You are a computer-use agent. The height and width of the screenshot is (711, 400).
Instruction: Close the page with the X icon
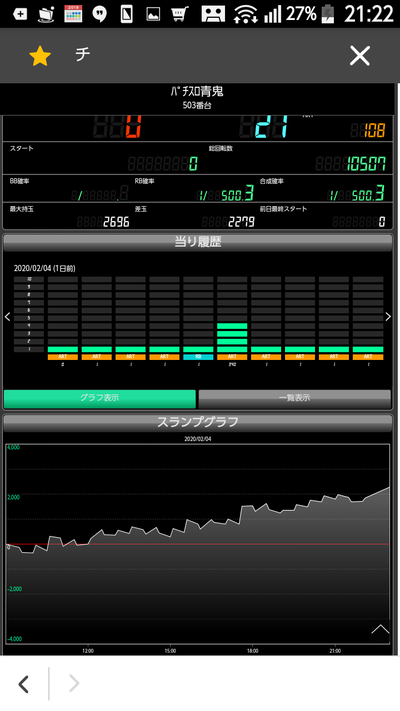[360, 56]
